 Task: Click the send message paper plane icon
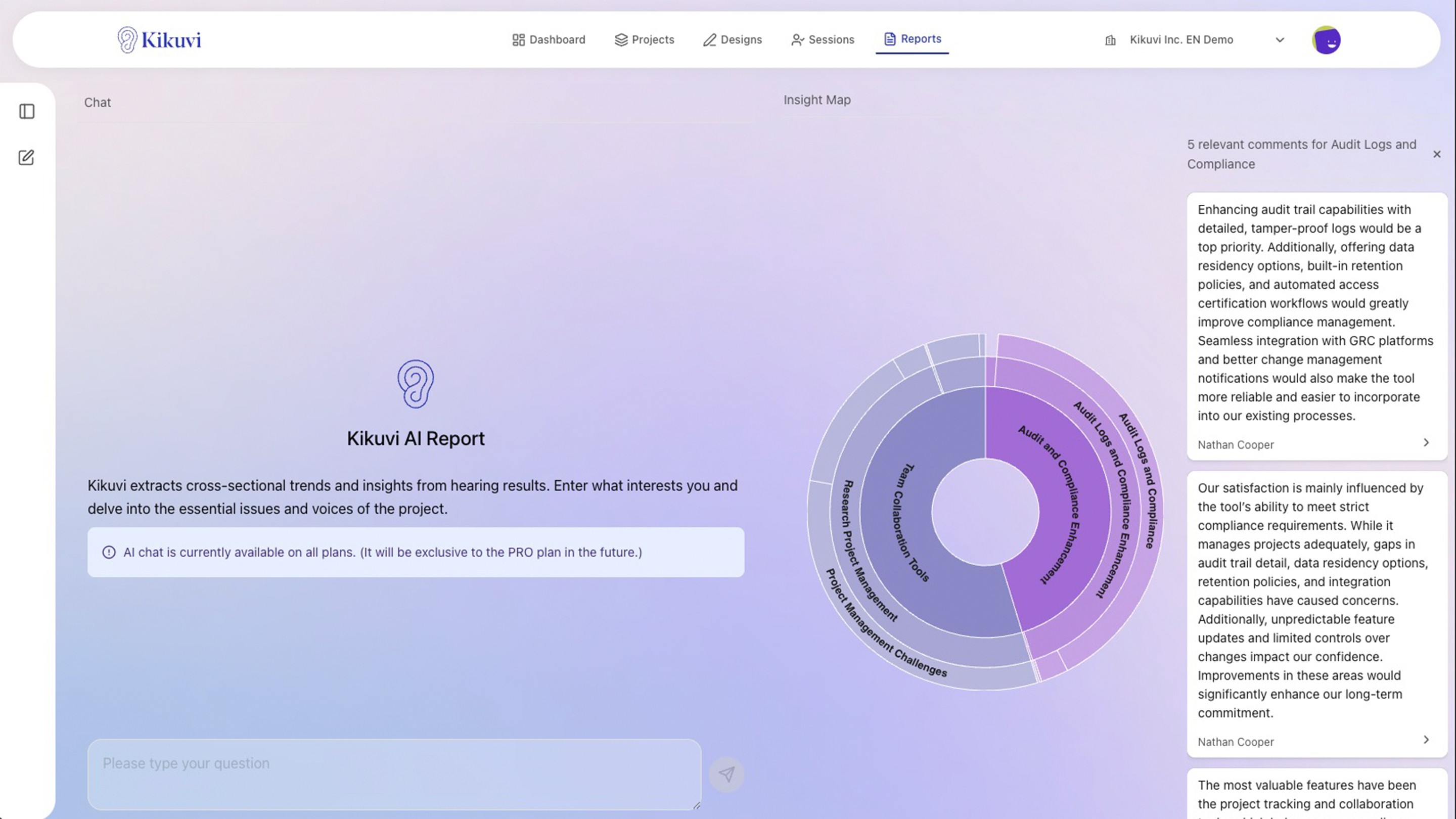[x=726, y=774]
